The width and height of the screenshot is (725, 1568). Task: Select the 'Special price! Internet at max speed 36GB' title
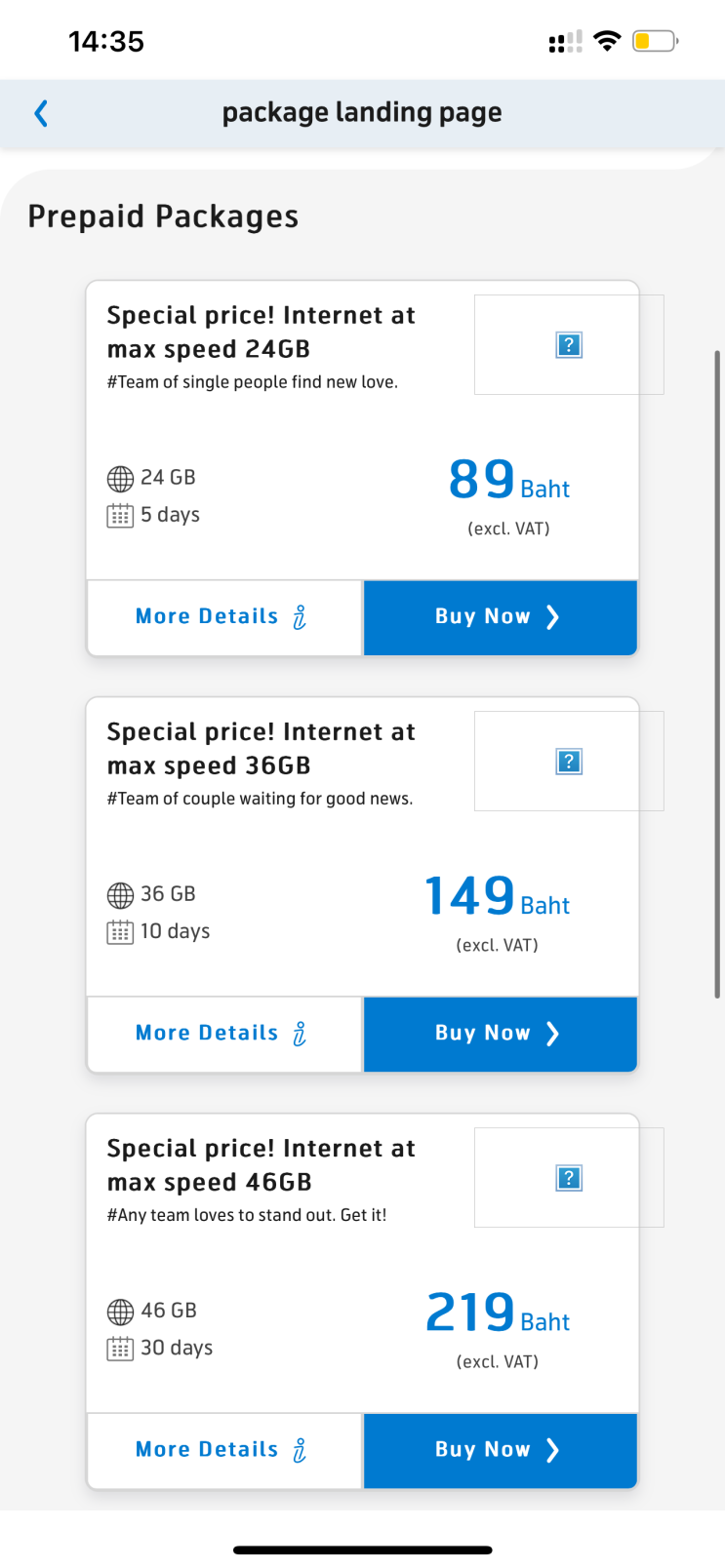click(x=262, y=749)
